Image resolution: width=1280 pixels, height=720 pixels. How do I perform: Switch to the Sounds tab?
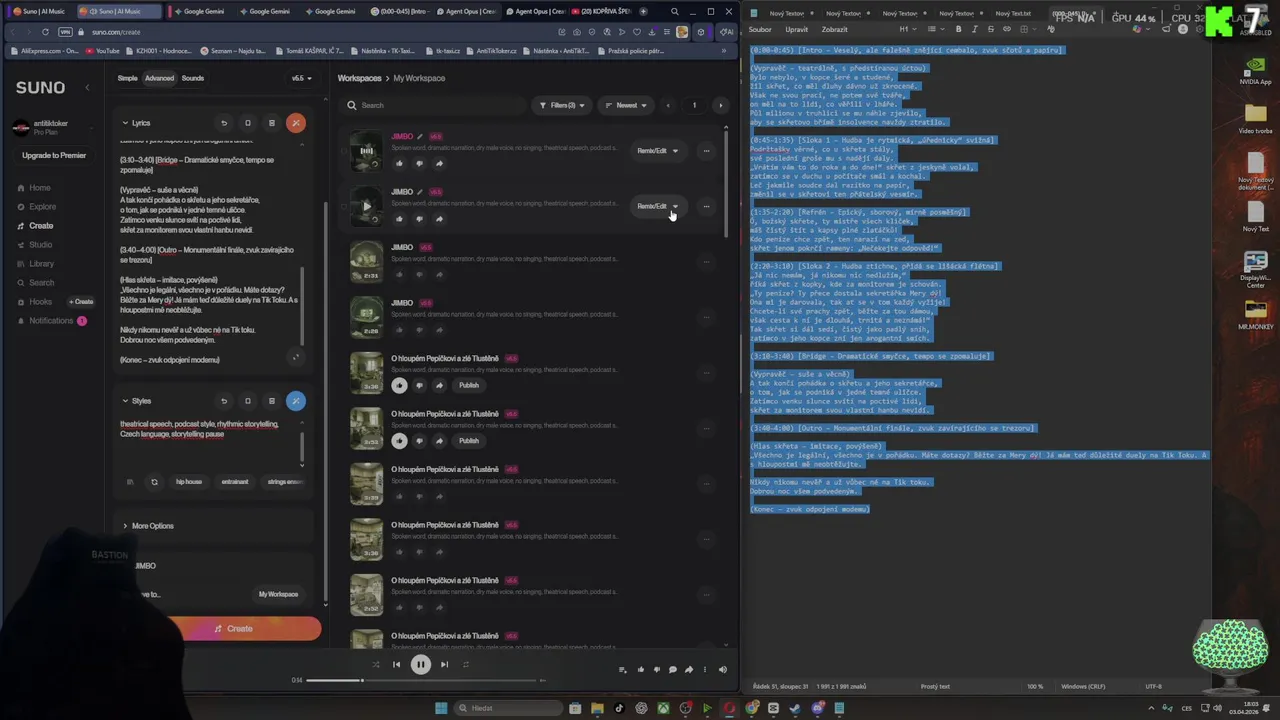point(193,78)
